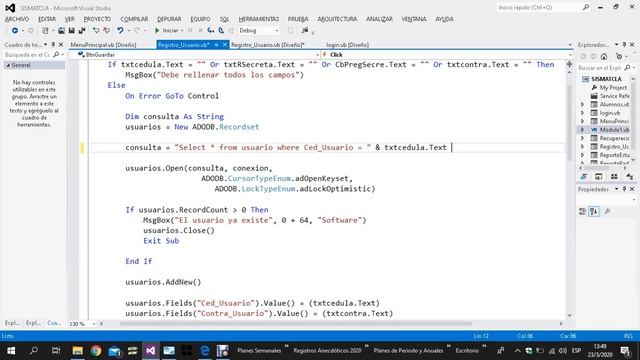
Task: Click the Cua... bottom panel tab
Action: point(54,323)
